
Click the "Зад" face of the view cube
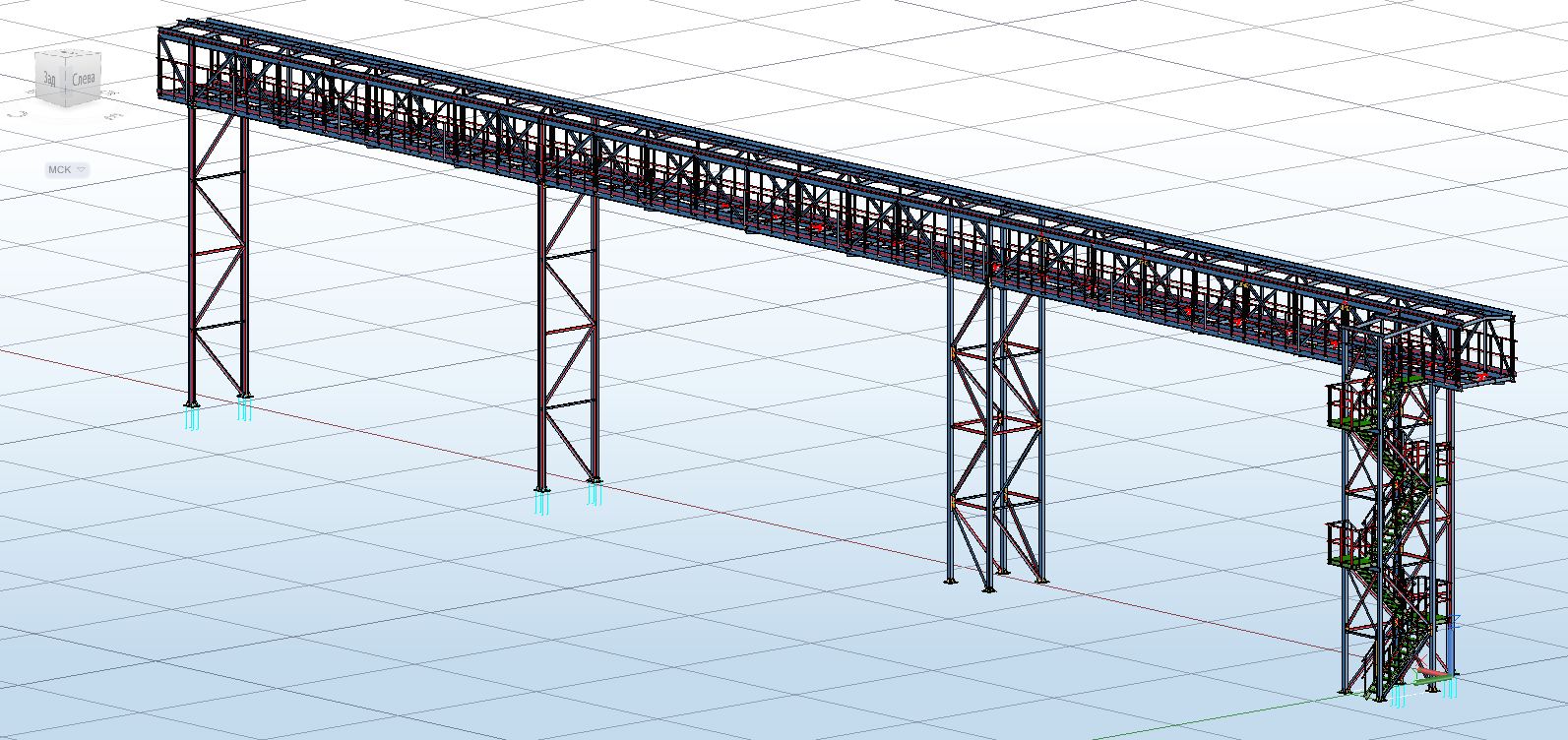(x=49, y=81)
